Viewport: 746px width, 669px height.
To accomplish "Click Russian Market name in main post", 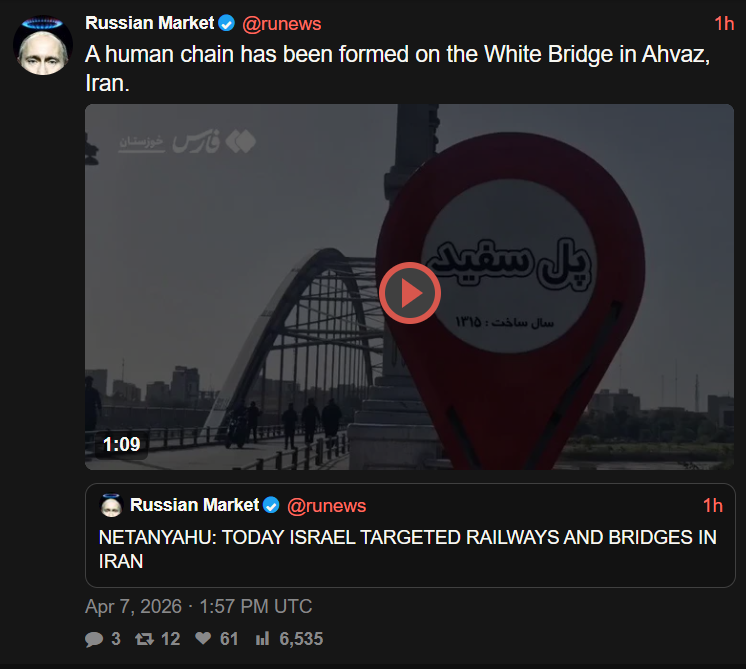I will coord(149,23).
